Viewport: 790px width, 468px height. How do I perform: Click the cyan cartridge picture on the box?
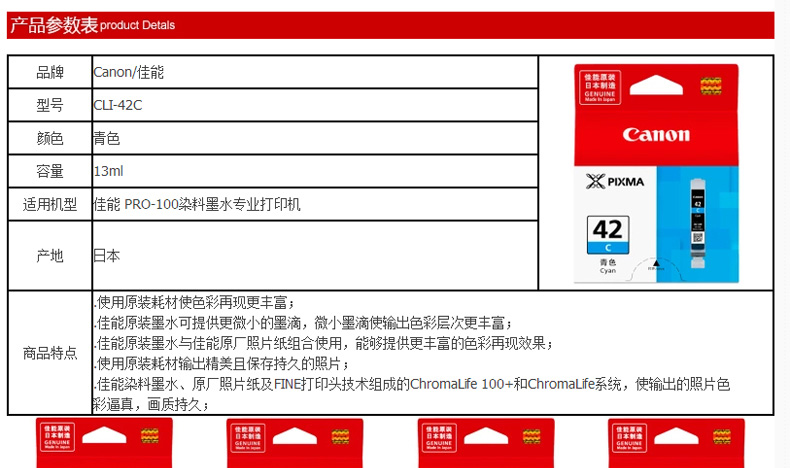pyautogui.click(x=697, y=224)
